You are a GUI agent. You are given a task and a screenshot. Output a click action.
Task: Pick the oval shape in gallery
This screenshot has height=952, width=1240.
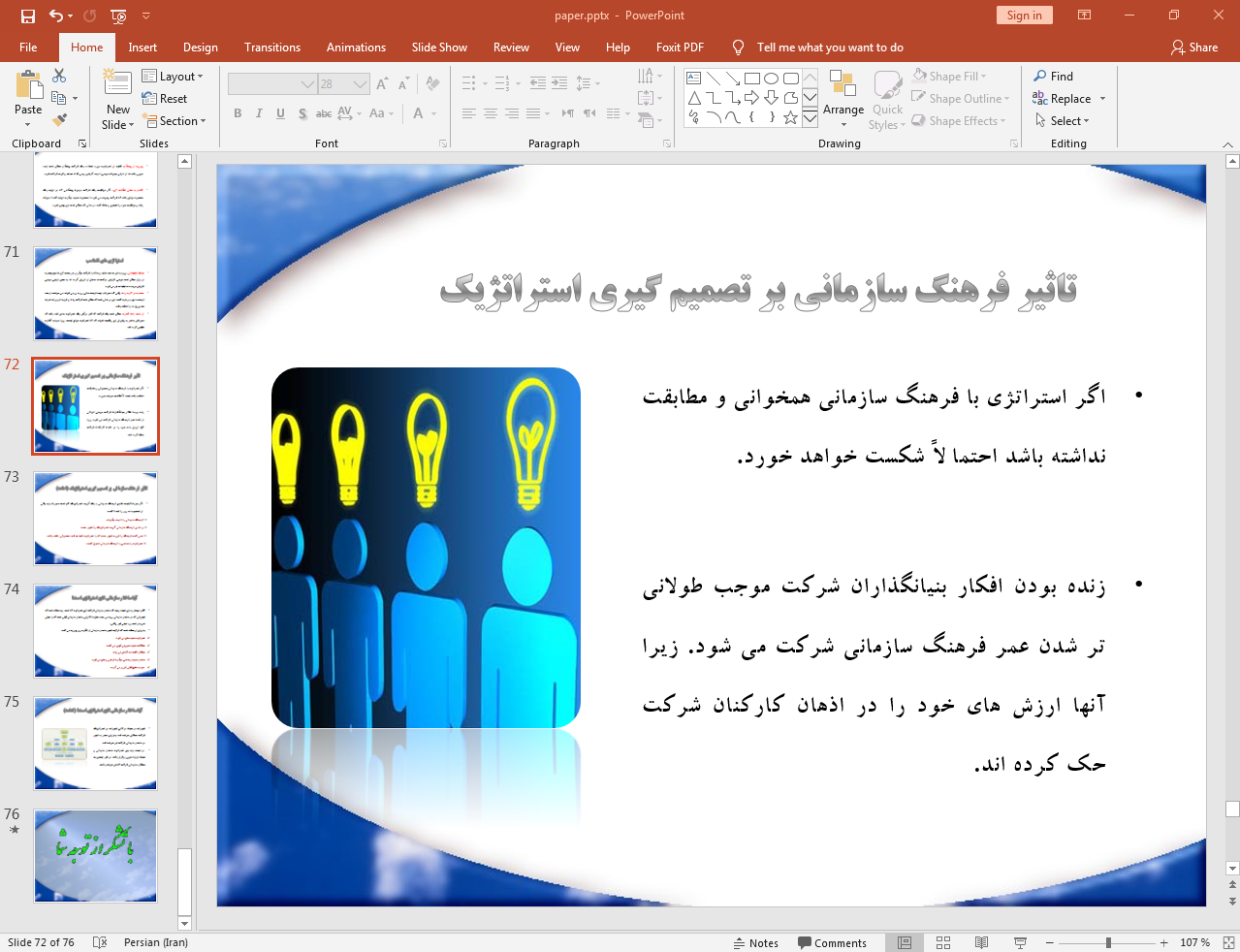click(x=772, y=79)
